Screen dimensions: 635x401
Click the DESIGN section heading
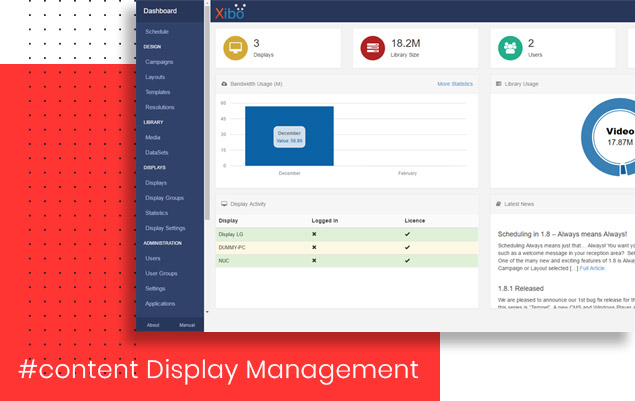[x=152, y=47]
